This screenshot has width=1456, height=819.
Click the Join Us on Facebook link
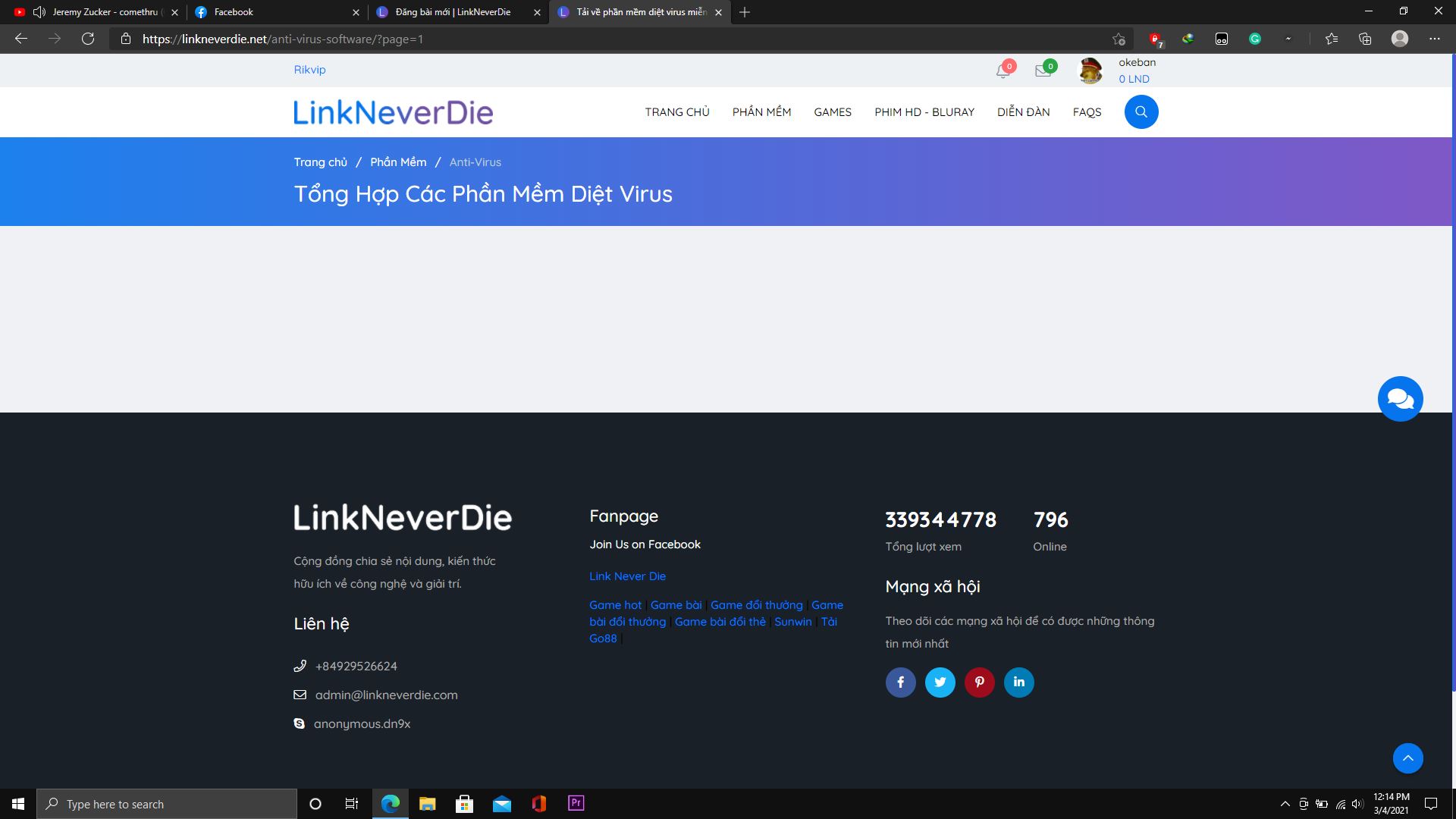click(645, 544)
